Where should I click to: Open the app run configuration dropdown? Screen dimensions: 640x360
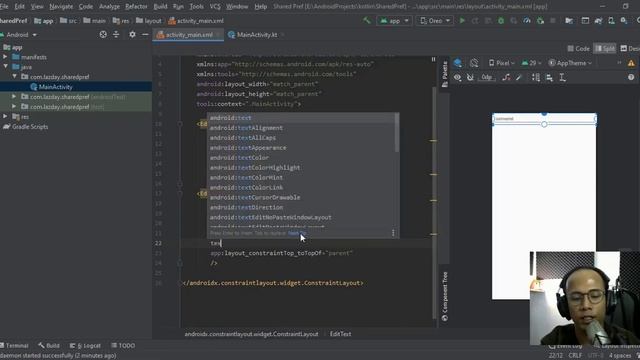tap(394, 20)
